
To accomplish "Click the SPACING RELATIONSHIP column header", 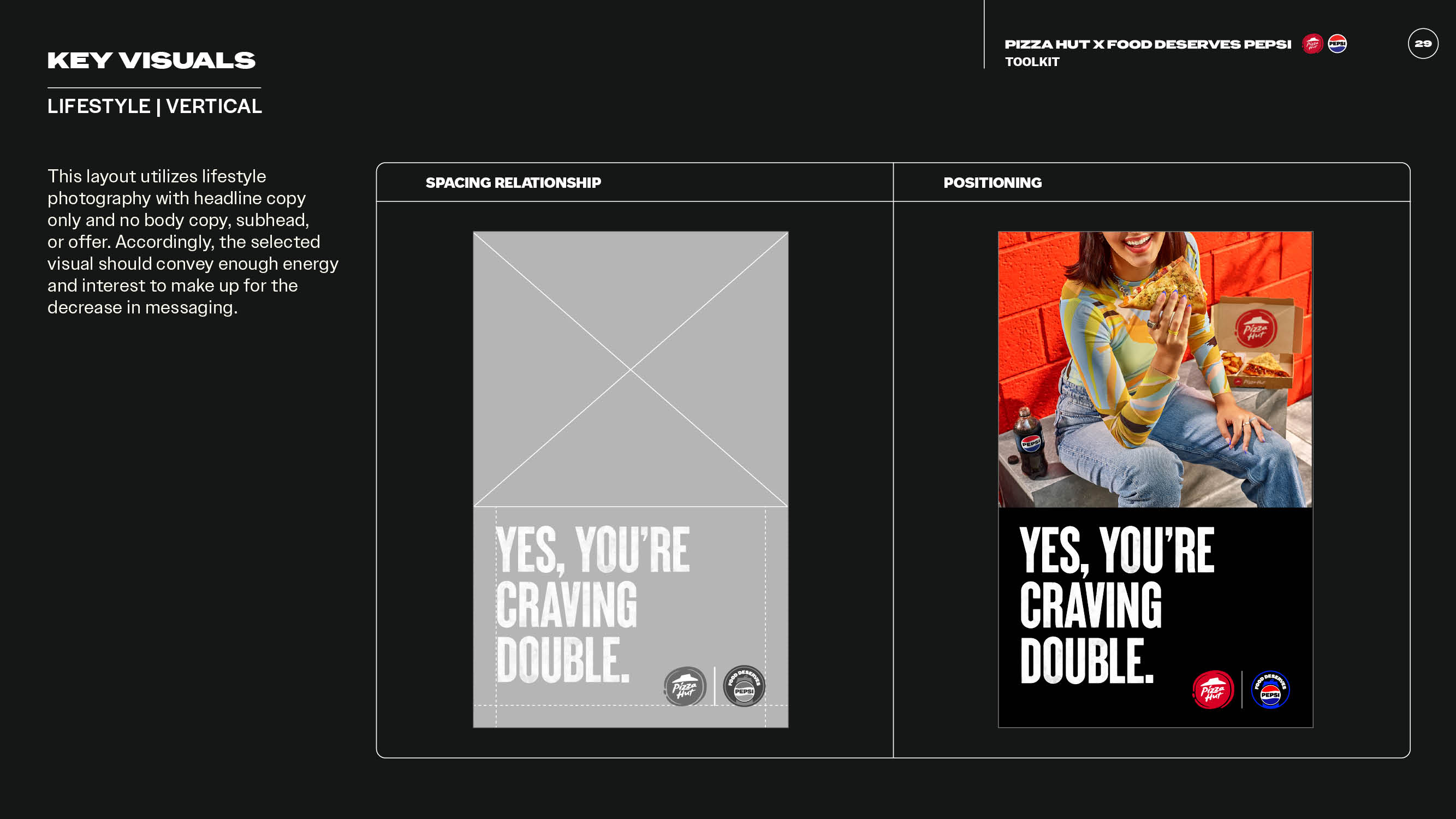I will 513,182.
